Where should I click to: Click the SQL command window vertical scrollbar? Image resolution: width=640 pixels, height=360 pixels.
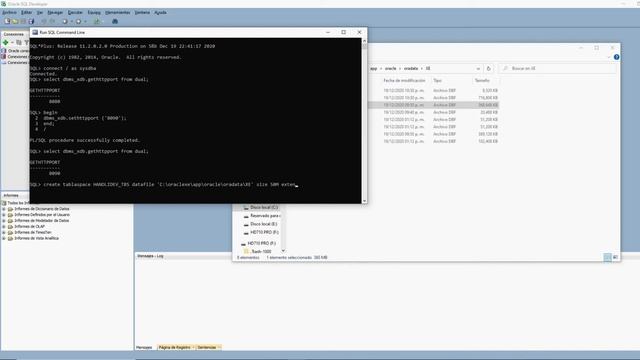pos(364,120)
